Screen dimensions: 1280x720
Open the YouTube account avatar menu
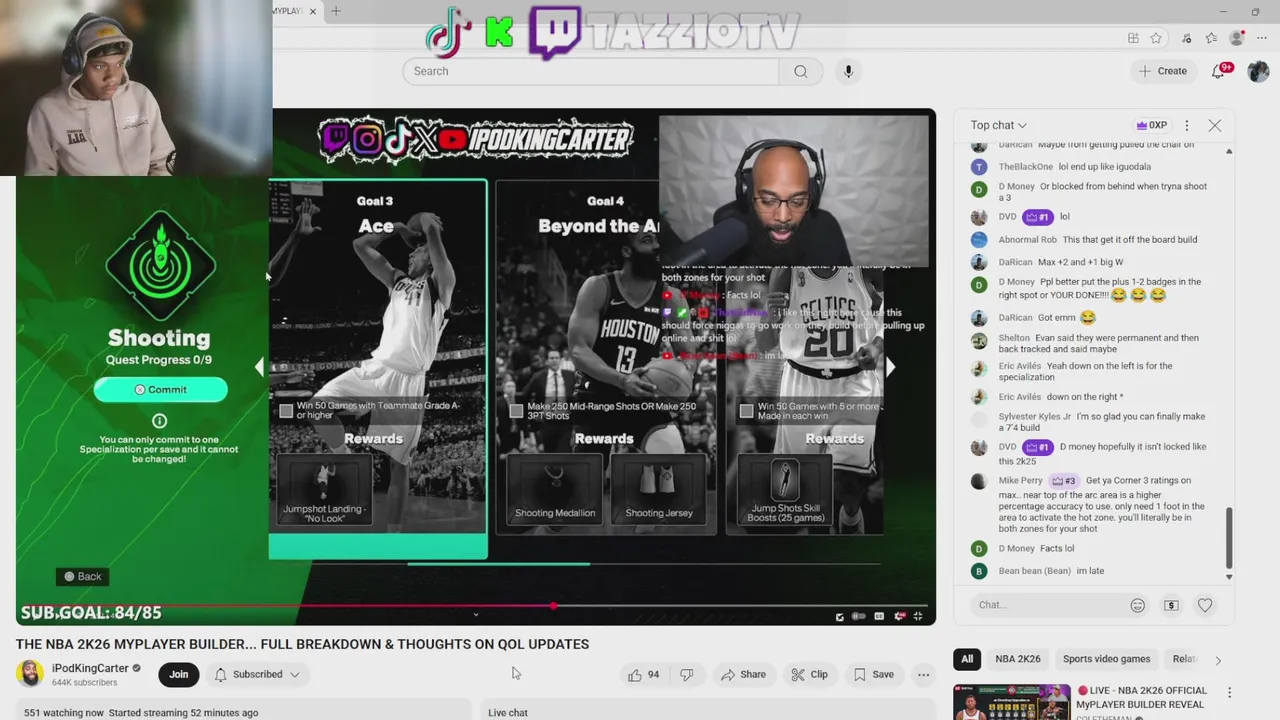(1258, 71)
